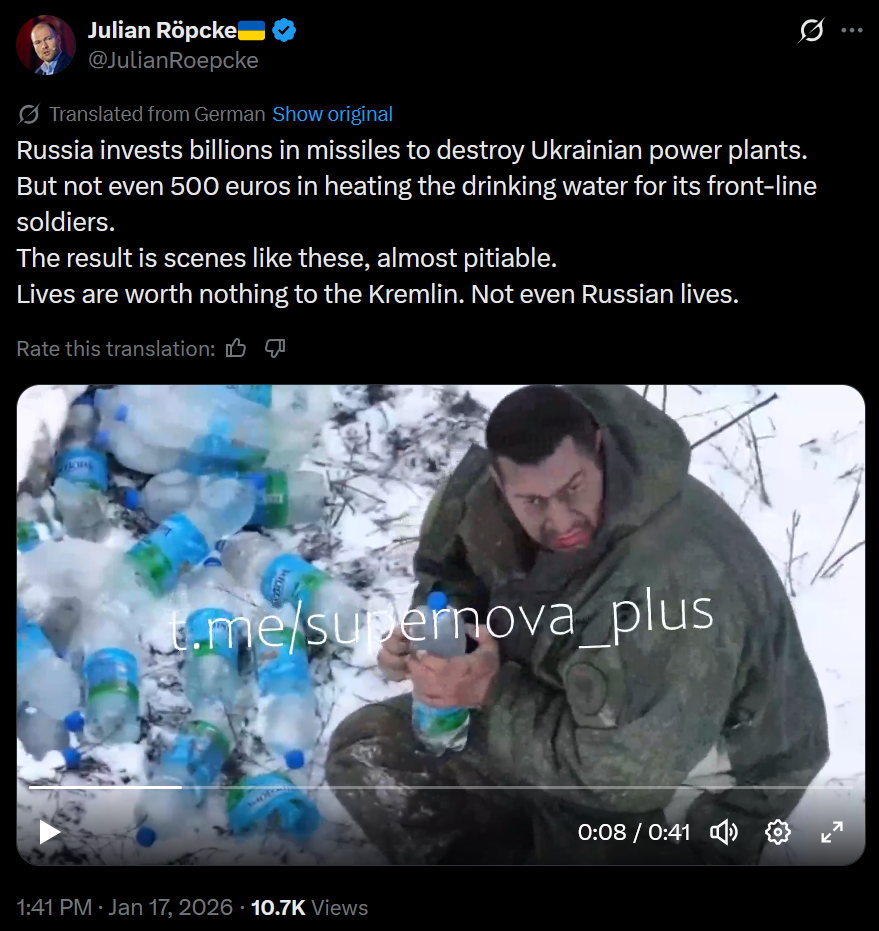Rate translation with thumbs up

pyautogui.click(x=236, y=349)
